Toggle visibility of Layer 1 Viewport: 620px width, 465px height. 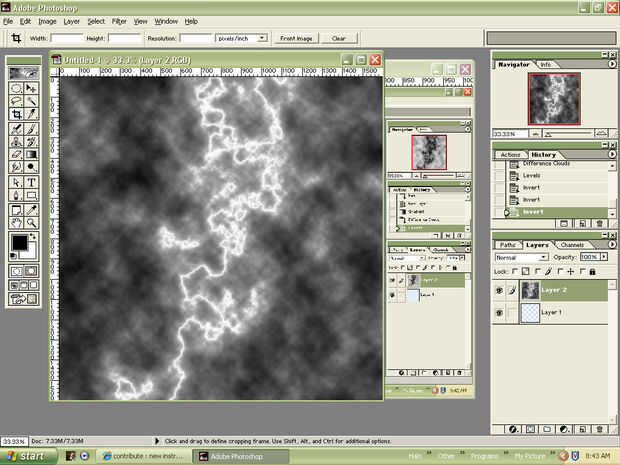pyautogui.click(x=499, y=313)
